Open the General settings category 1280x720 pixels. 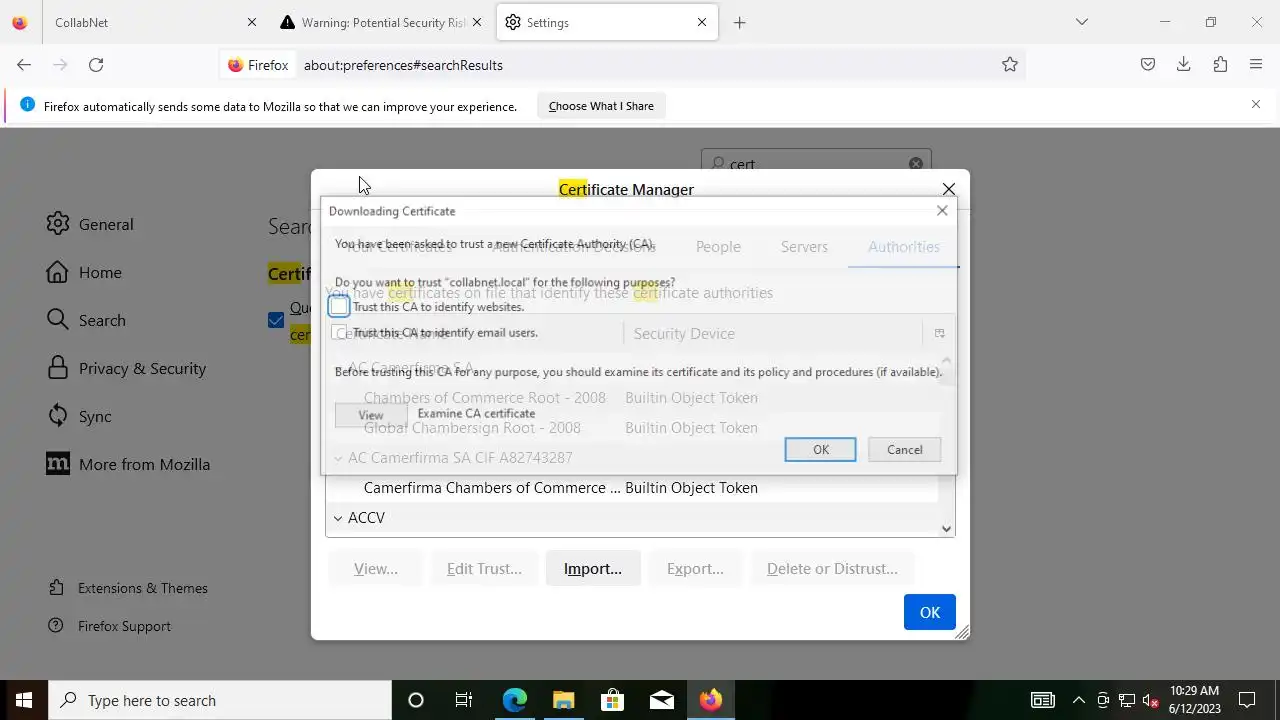pos(106,224)
